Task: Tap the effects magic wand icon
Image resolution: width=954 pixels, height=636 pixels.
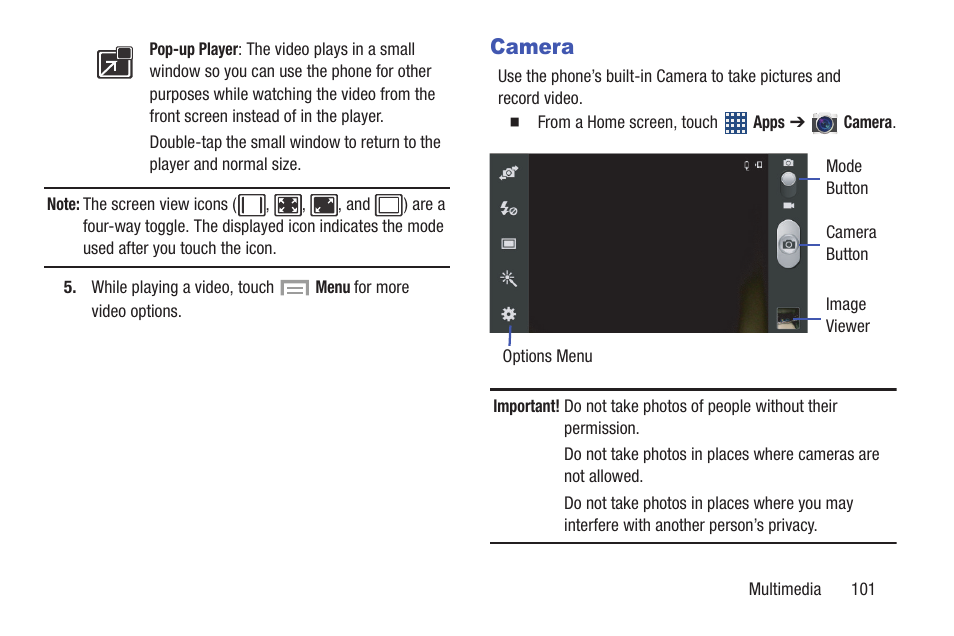Action: click(509, 279)
